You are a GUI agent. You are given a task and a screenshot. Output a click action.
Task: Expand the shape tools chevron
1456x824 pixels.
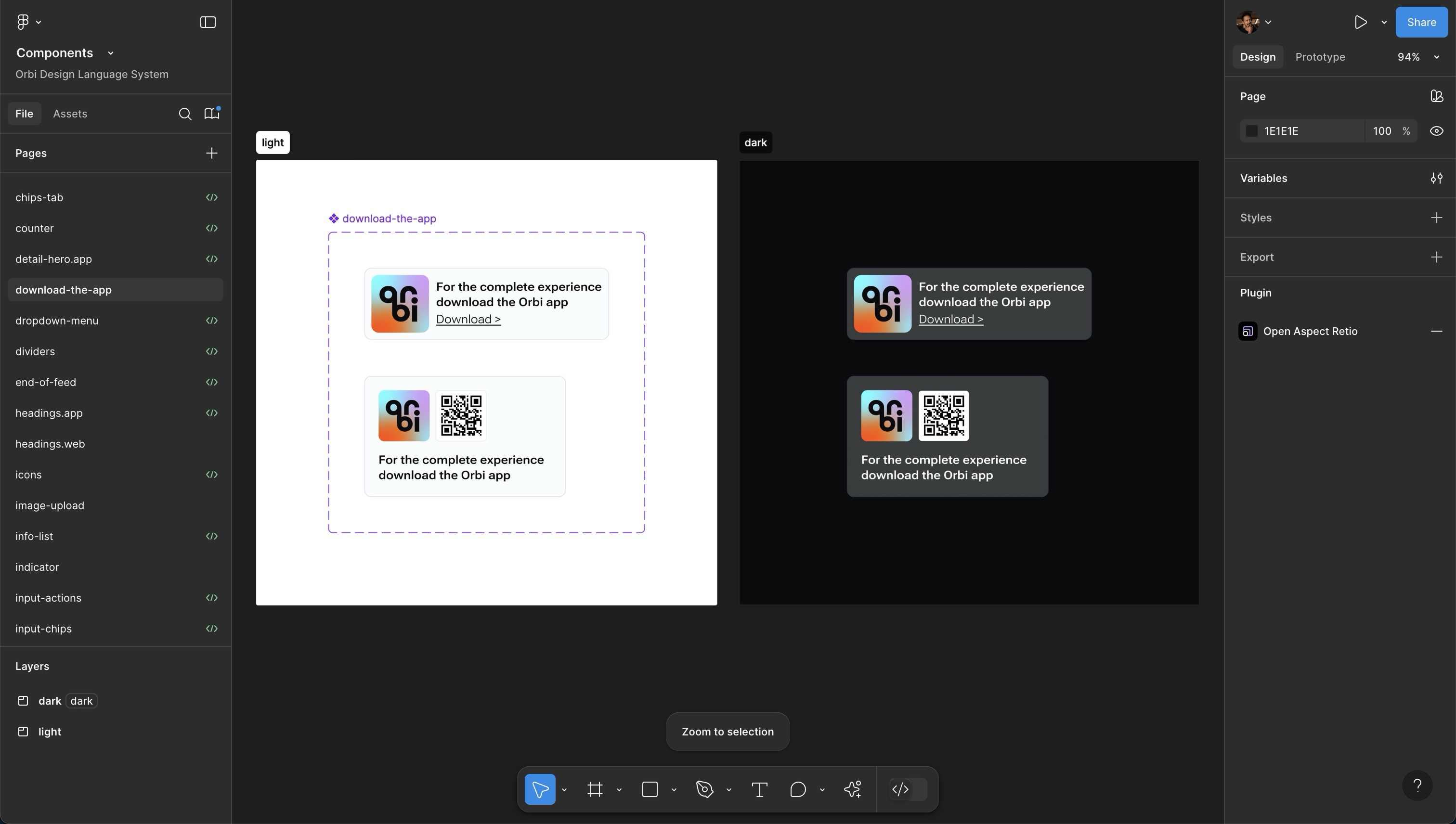pyautogui.click(x=674, y=789)
